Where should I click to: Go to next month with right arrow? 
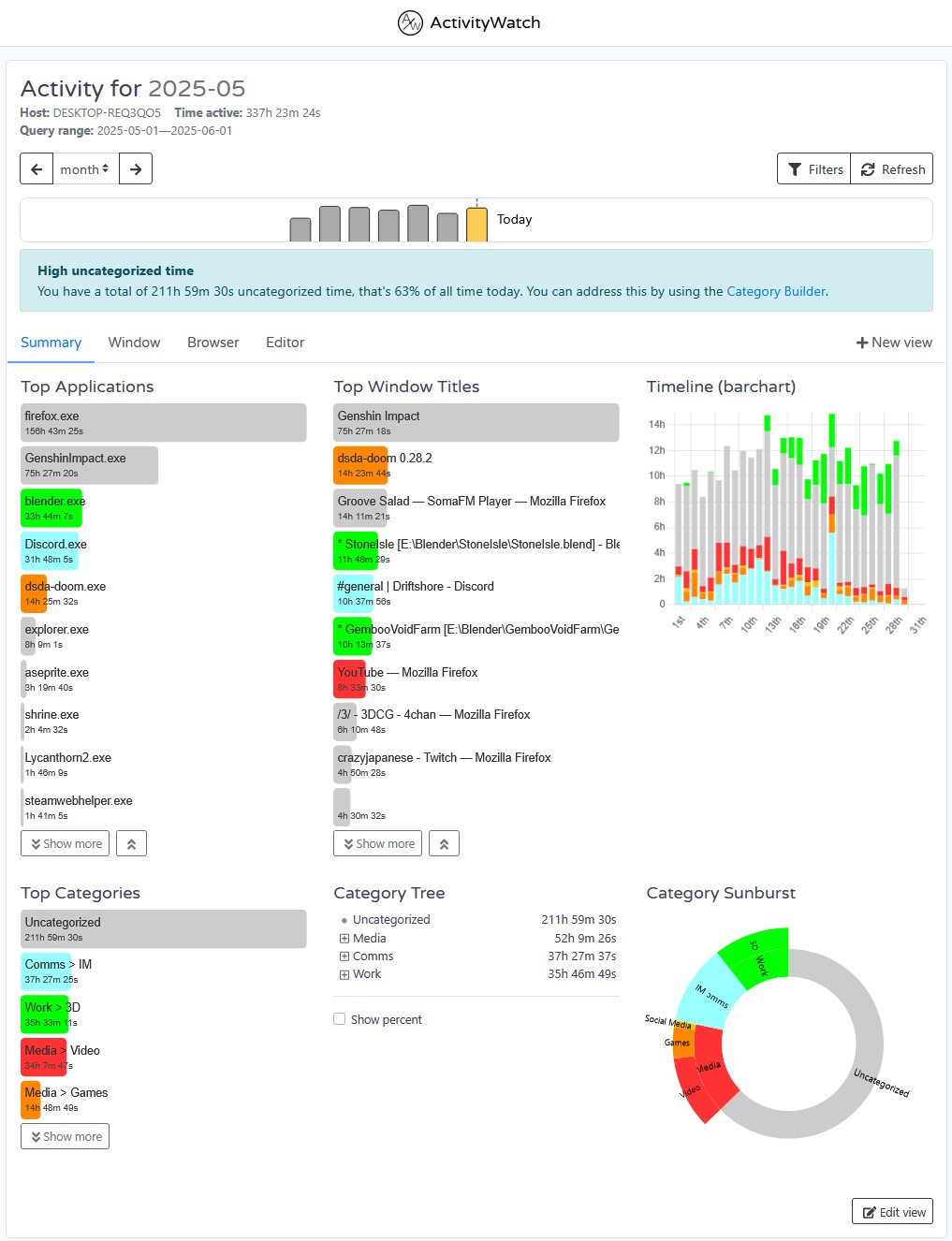(136, 169)
